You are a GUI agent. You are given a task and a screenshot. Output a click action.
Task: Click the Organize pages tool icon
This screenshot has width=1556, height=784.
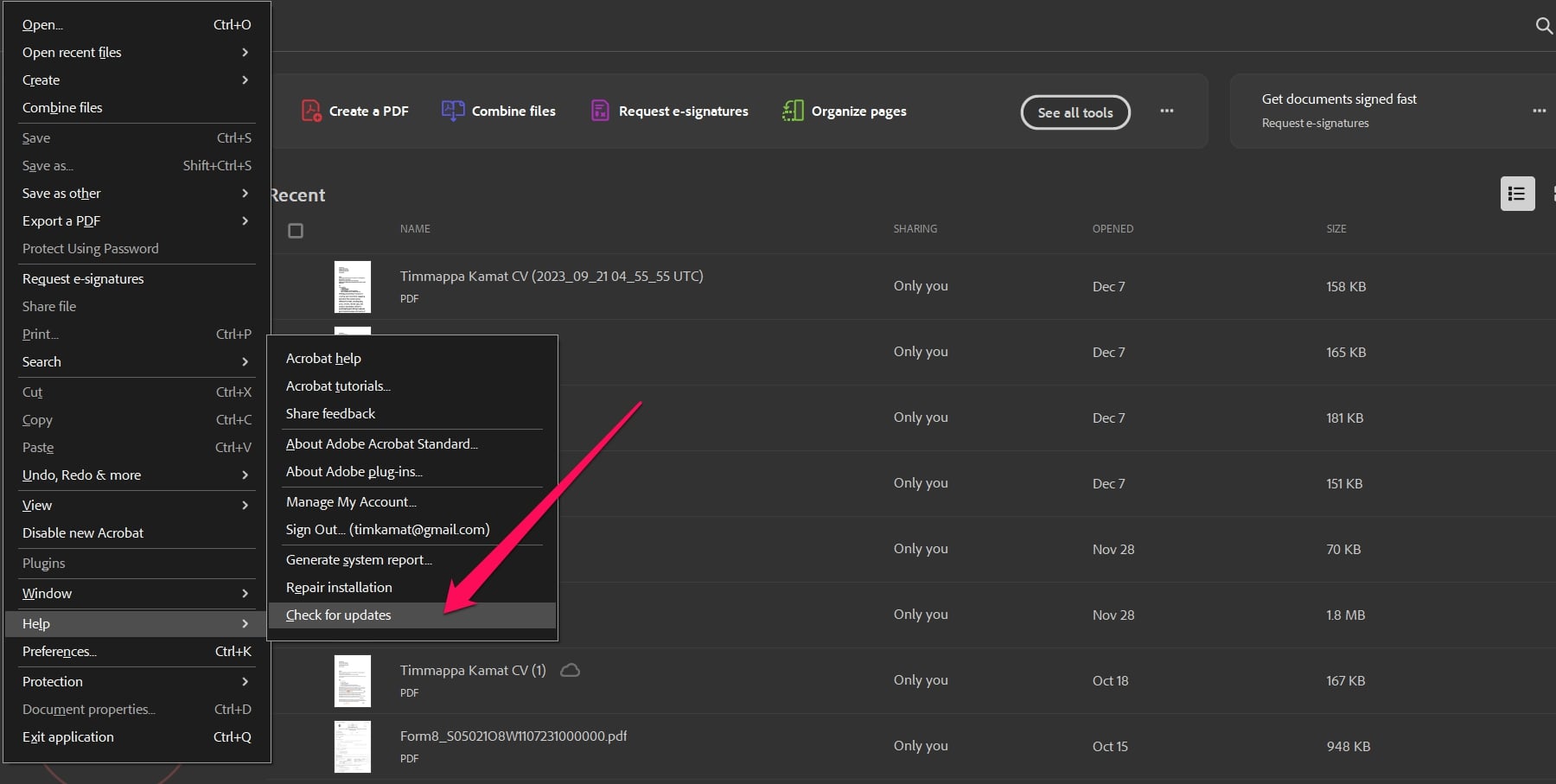click(793, 111)
